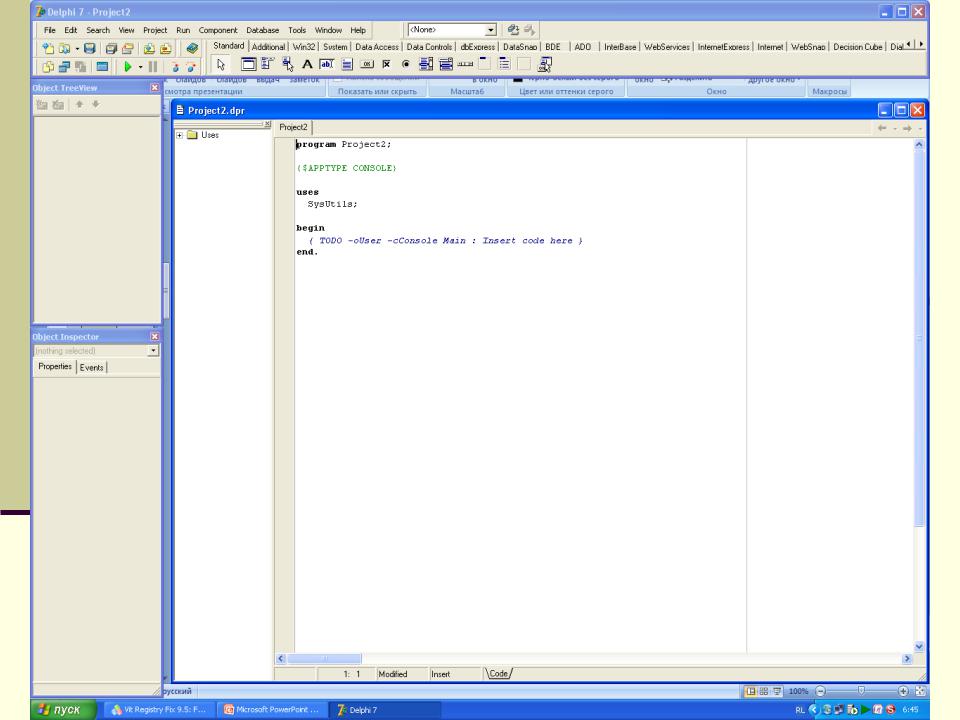Image resolution: width=960 pixels, height=720 pixels.
Task: Switch to Vit Registry Fix taskbar button
Action: point(159,710)
